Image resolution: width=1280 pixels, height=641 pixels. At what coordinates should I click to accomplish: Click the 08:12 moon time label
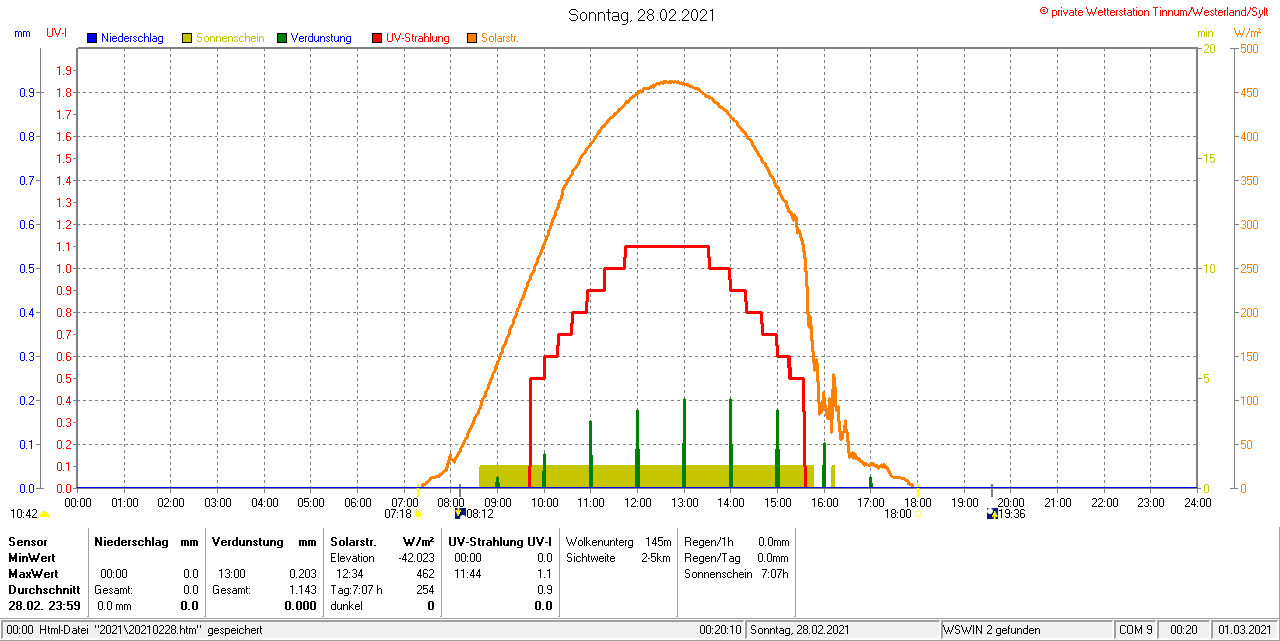click(x=480, y=514)
